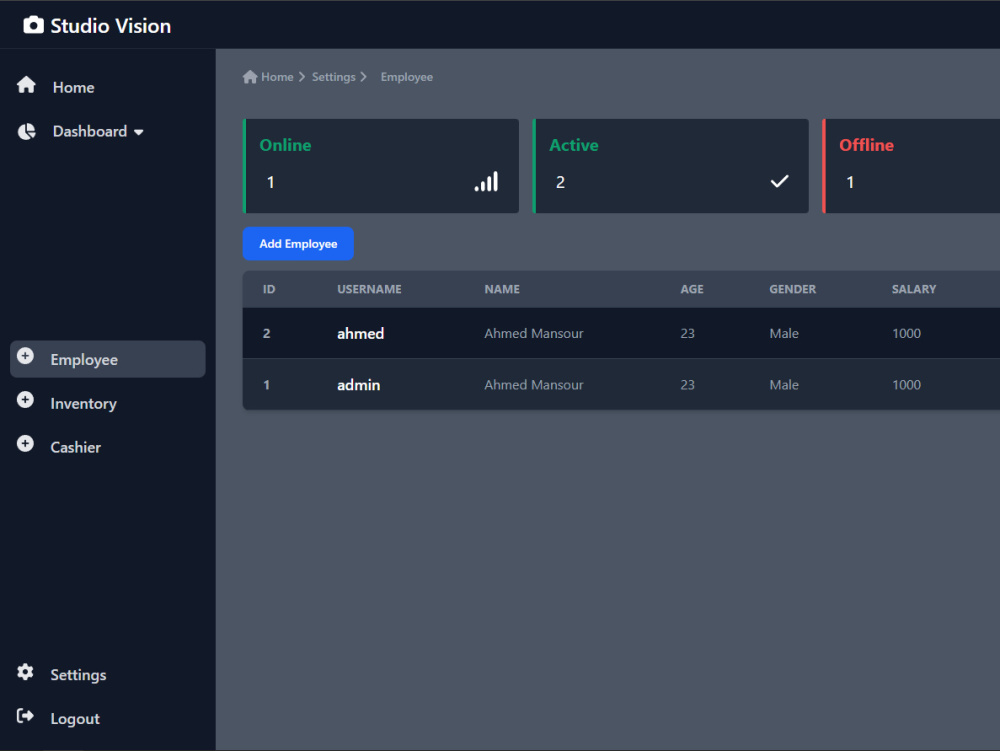Click the Home house icon in sidebar
Viewport: 1000px width, 751px height.
26,85
